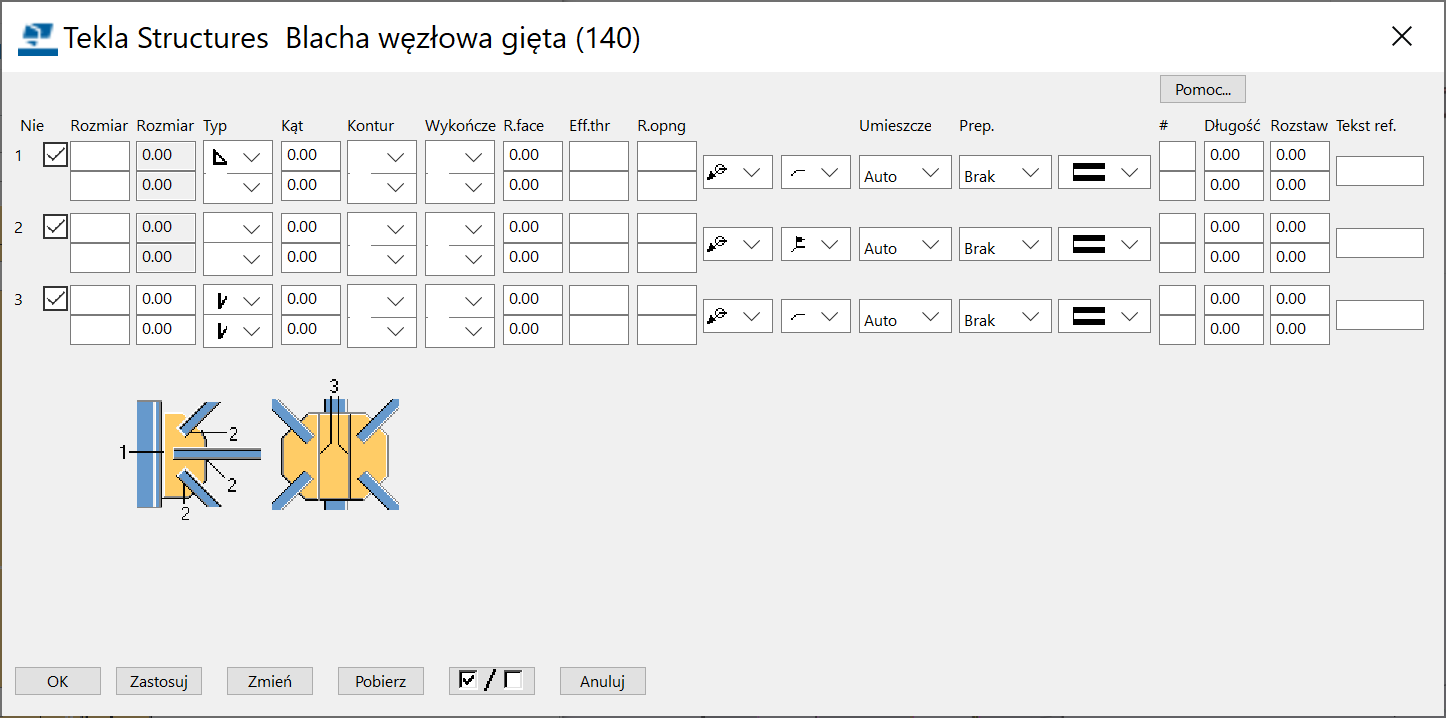Expand the Prep. Brak dropdown in row 2

point(1004,243)
